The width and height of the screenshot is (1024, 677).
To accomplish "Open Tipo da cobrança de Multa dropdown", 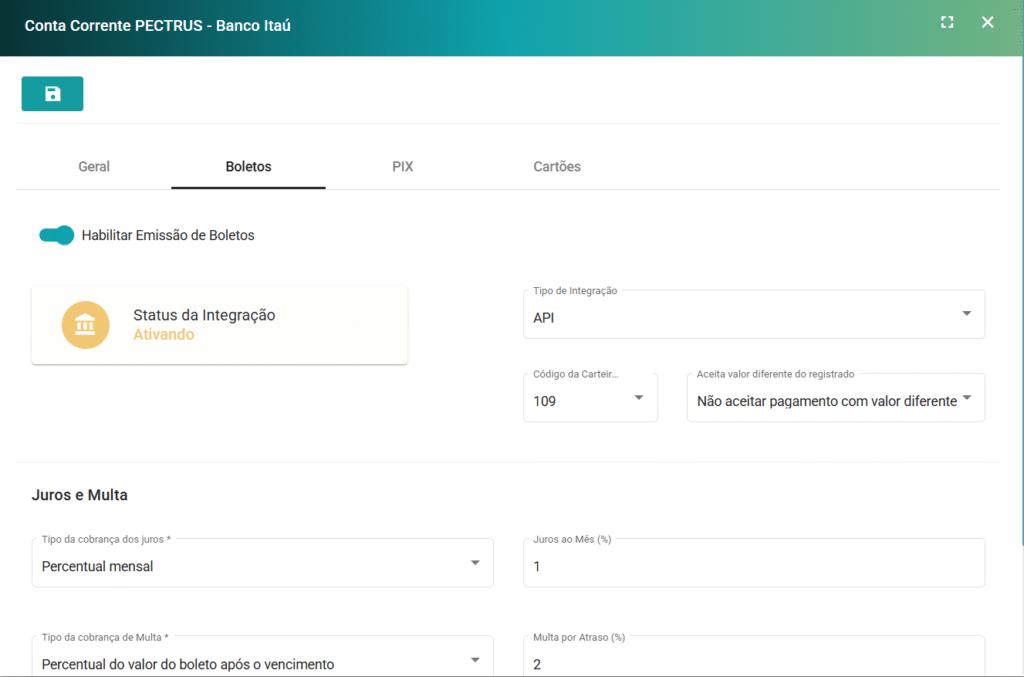I will [262, 663].
